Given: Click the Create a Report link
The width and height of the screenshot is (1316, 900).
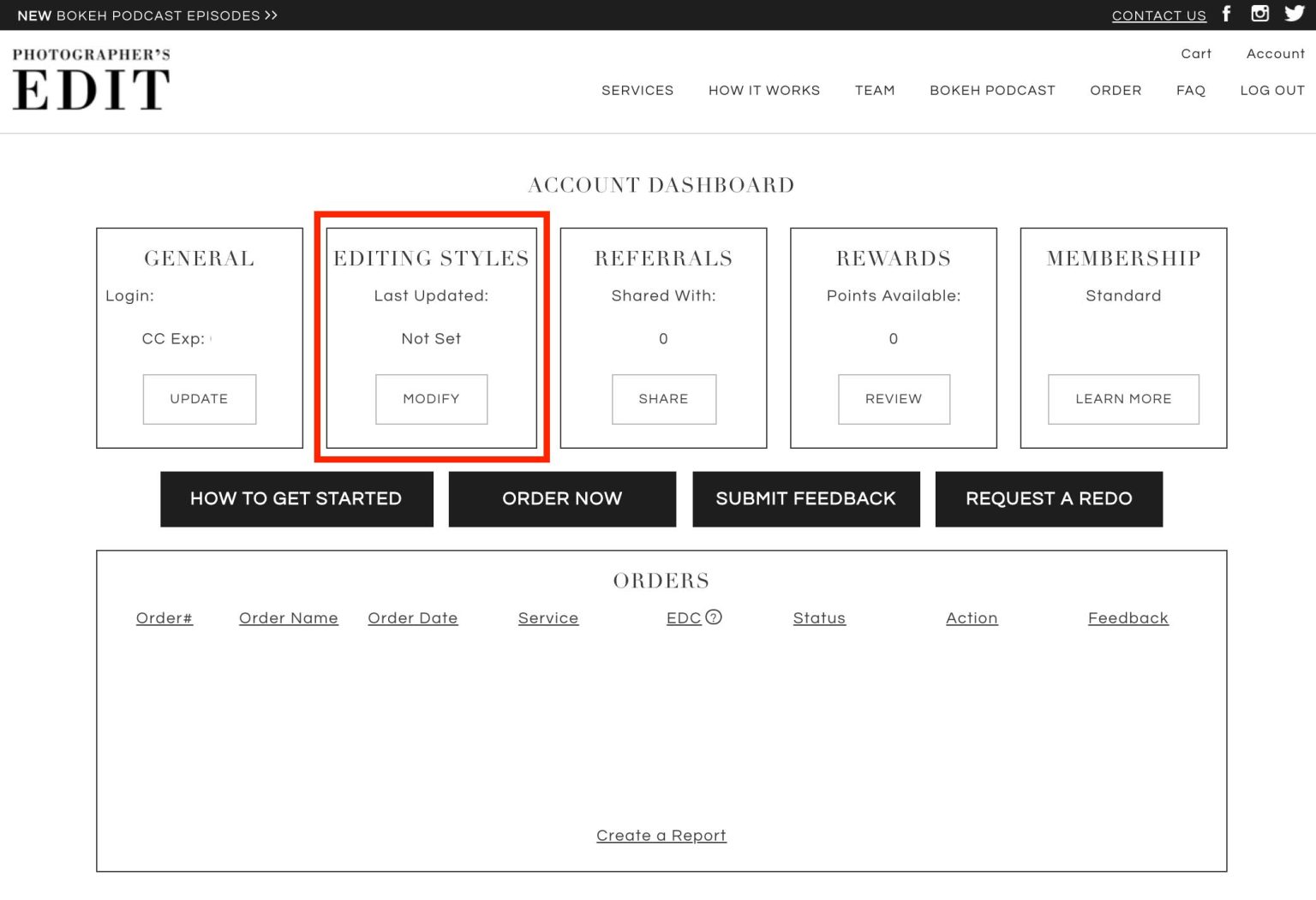Looking at the screenshot, I should pos(661,836).
